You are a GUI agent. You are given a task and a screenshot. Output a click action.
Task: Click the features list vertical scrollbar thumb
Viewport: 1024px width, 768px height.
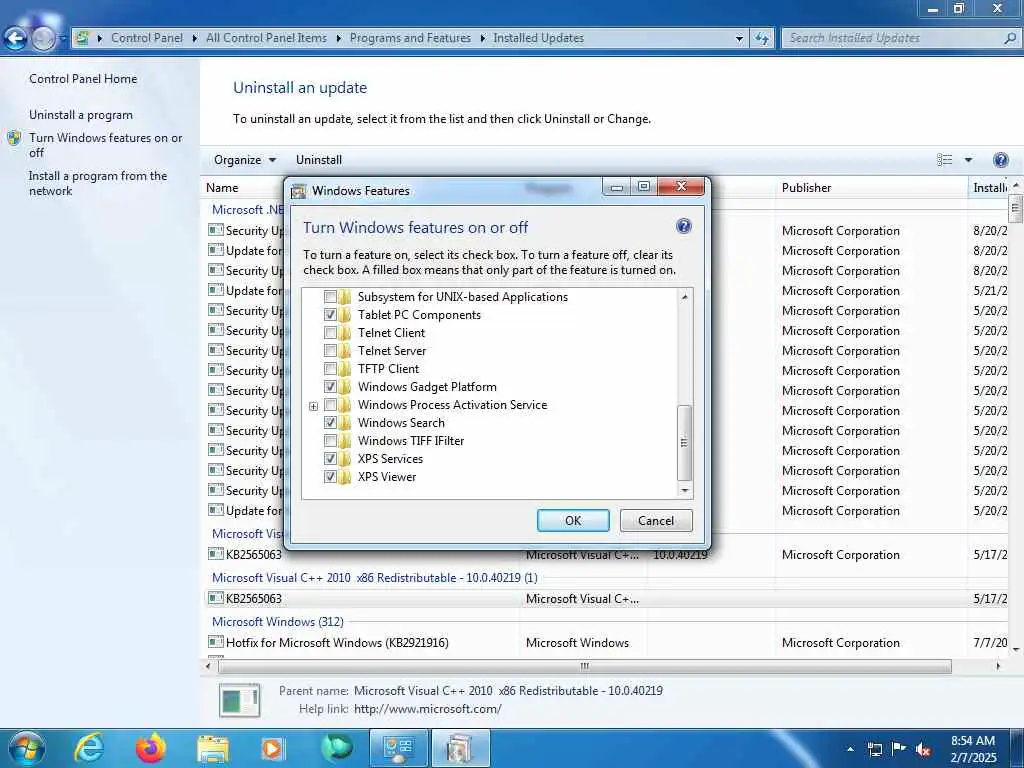(684, 443)
